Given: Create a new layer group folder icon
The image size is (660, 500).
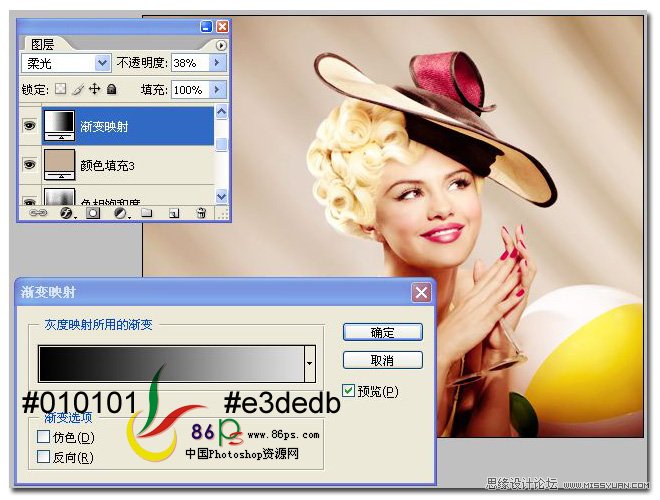Looking at the screenshot, I should coord(146,213).
